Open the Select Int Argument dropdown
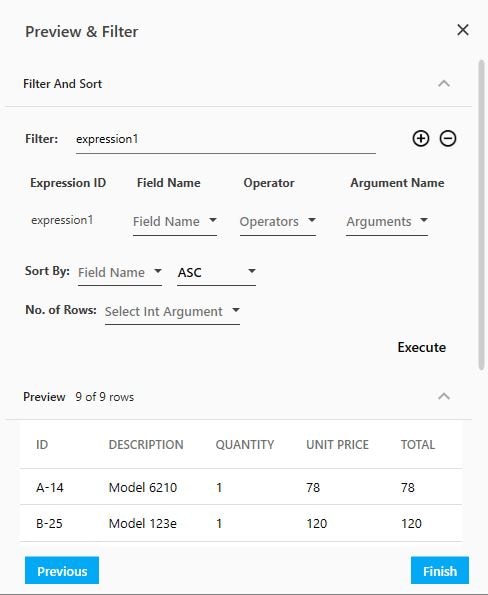488x595 pixels. pos(172,312)
